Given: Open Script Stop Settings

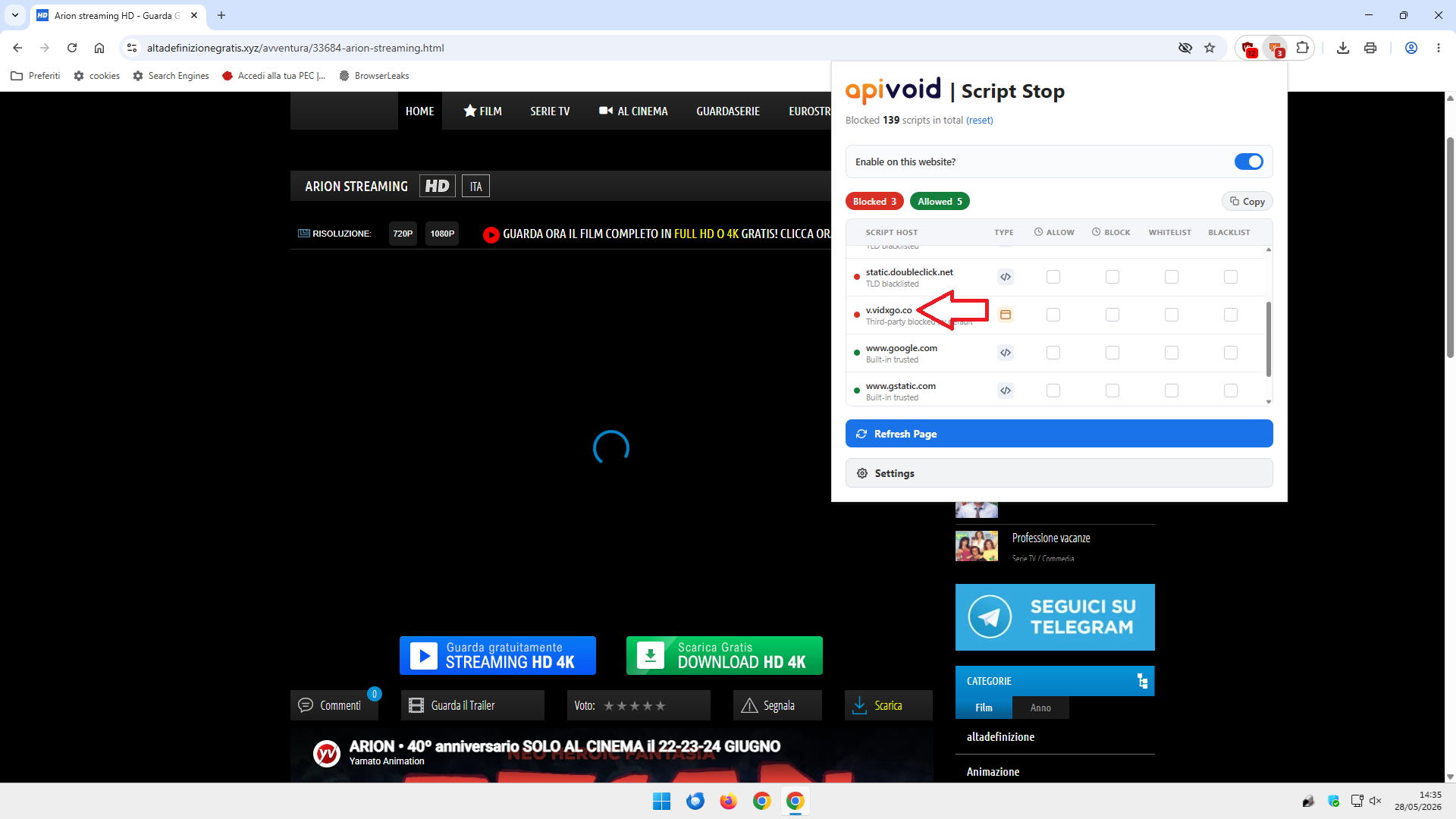Looking at the screenshot, I should point(1059,473).
